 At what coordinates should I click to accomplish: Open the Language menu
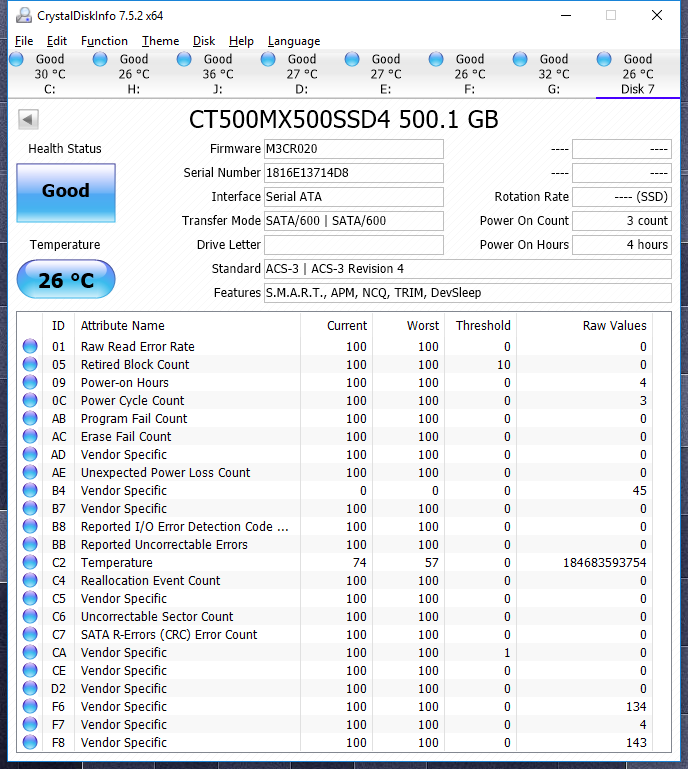[293, 41]
